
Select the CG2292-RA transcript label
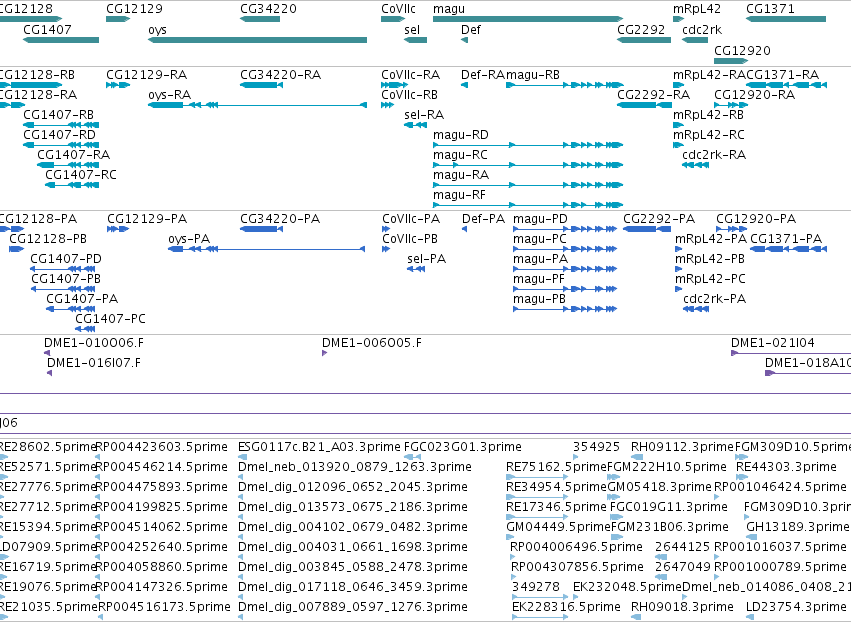[x=653, y=94]
